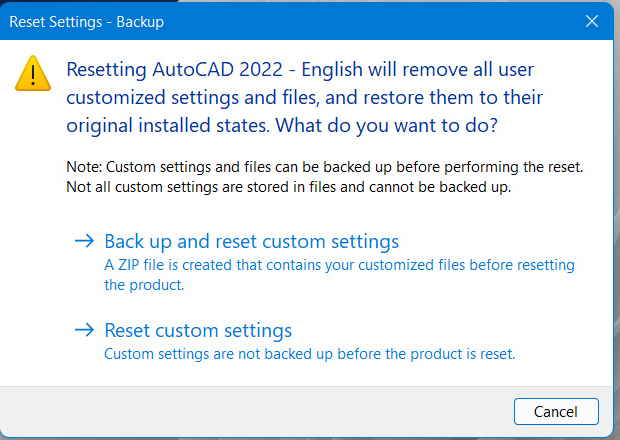The height and width of the screenshot is (440, 620).
Task: Cancel the reset settings dialog
Action: click(556, 412)
